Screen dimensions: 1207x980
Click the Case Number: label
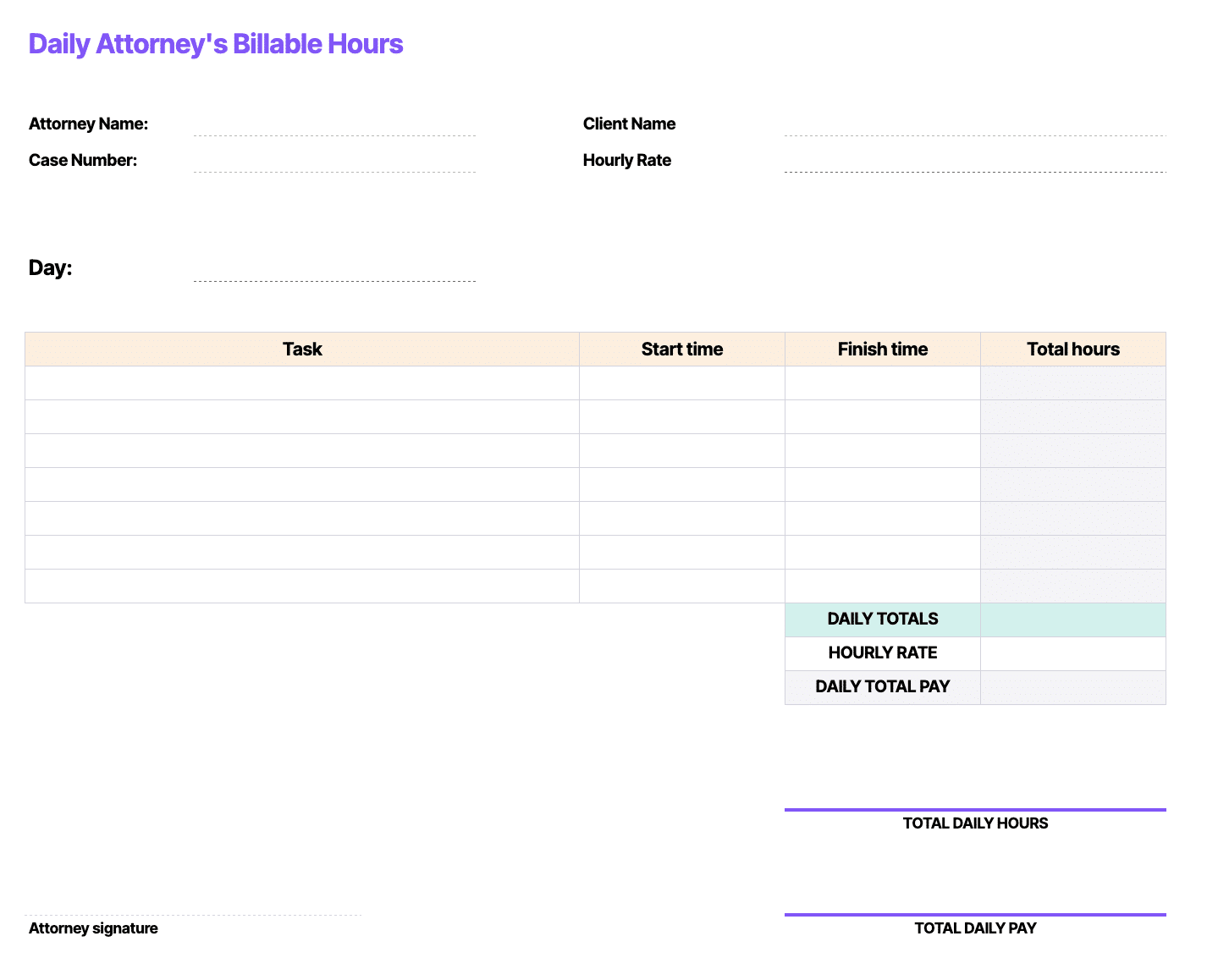83,160
